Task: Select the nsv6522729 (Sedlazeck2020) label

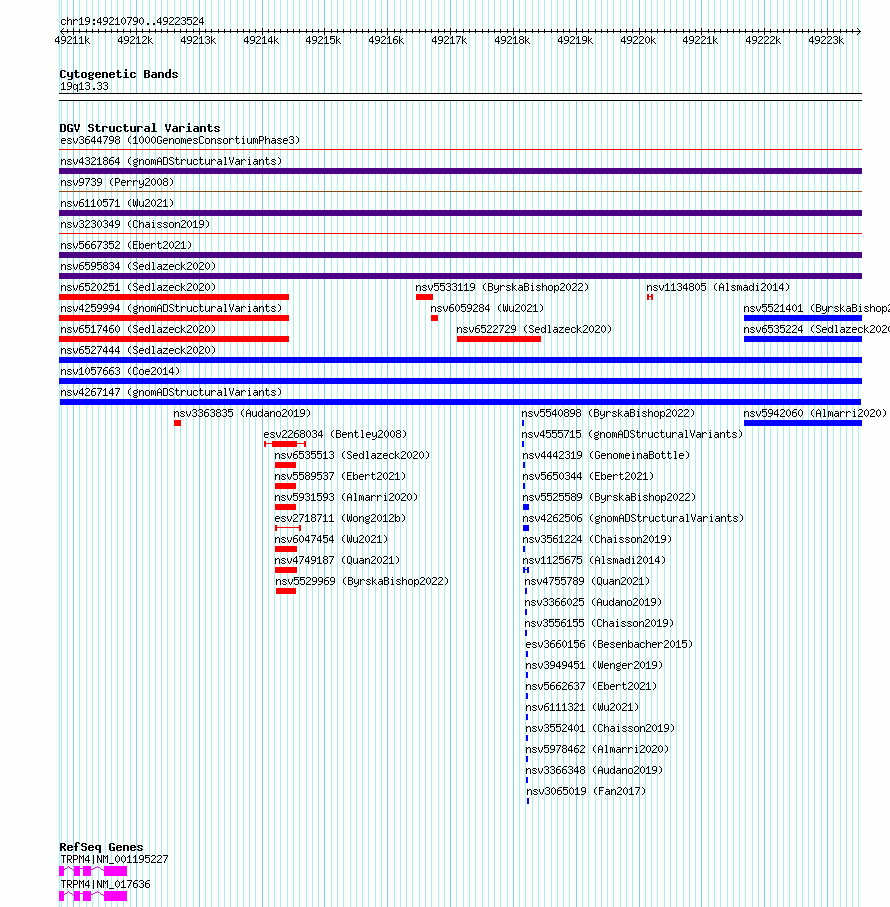Action: [x=534, y=329]
